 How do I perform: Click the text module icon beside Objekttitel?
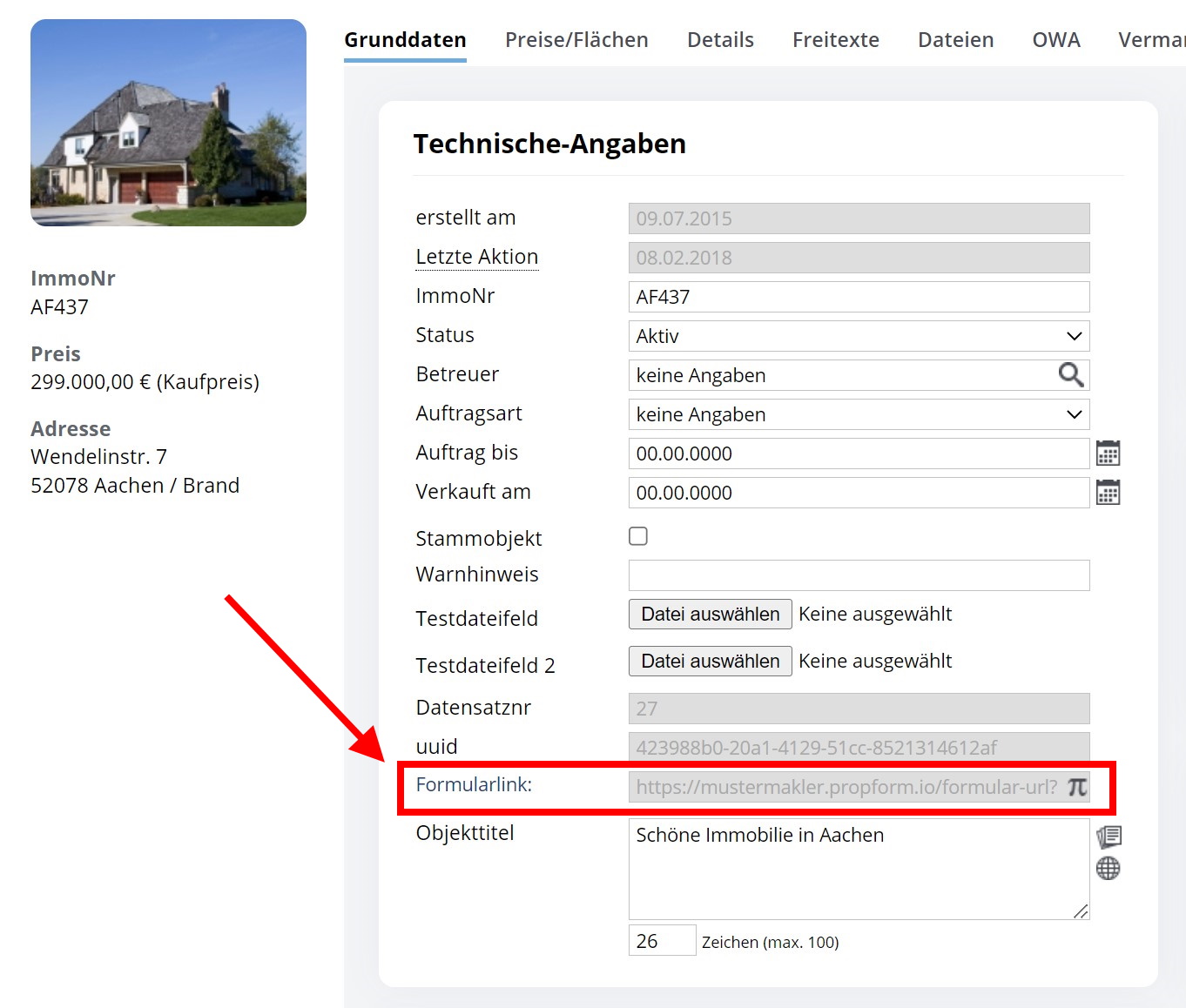[1109, 837]
